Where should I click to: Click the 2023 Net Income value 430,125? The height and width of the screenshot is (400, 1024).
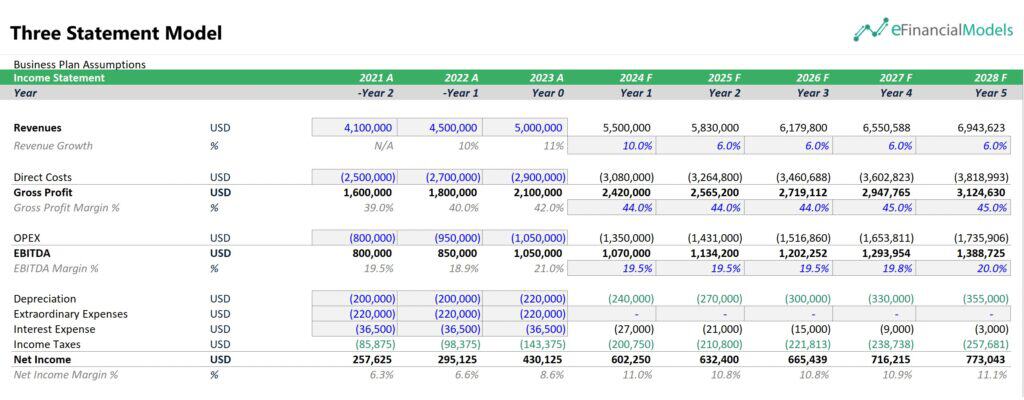542,359
